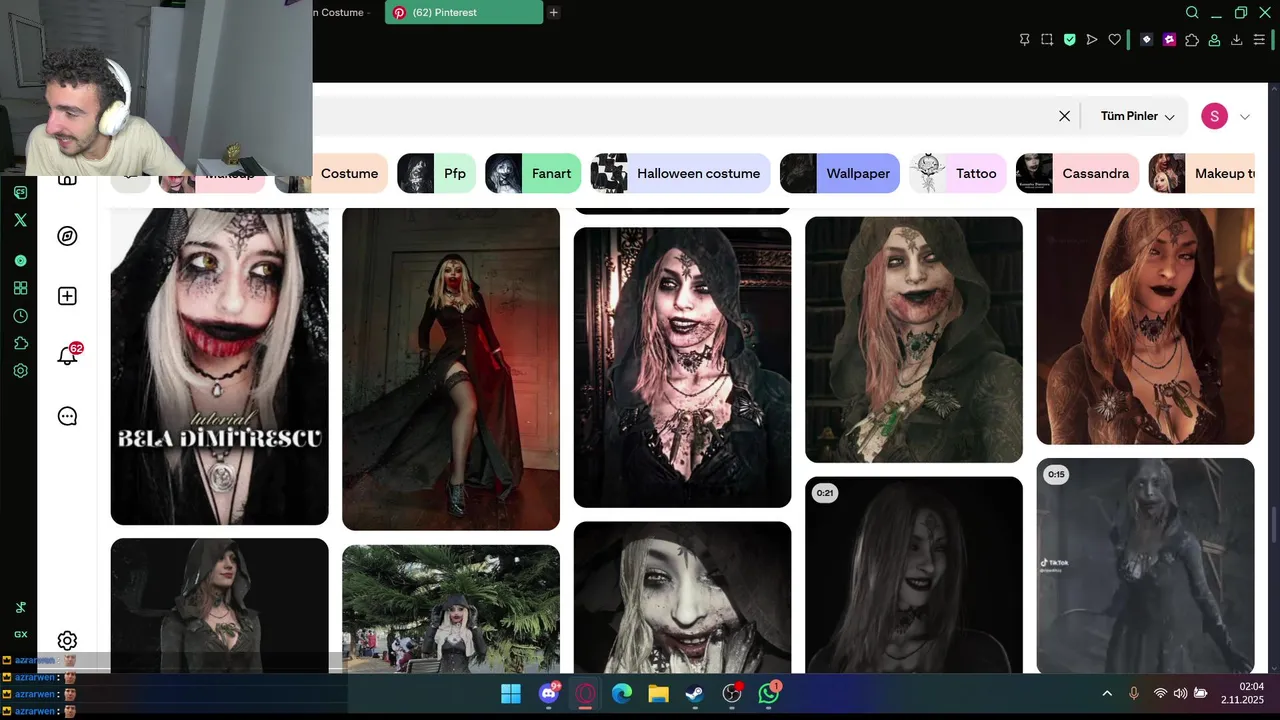
Task: Select the Halloween costume filter chip
Action: [680, 173]
